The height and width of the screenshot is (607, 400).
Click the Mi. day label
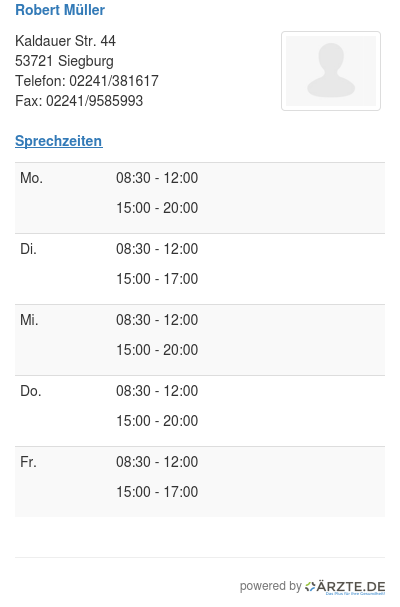click(29, 320)
